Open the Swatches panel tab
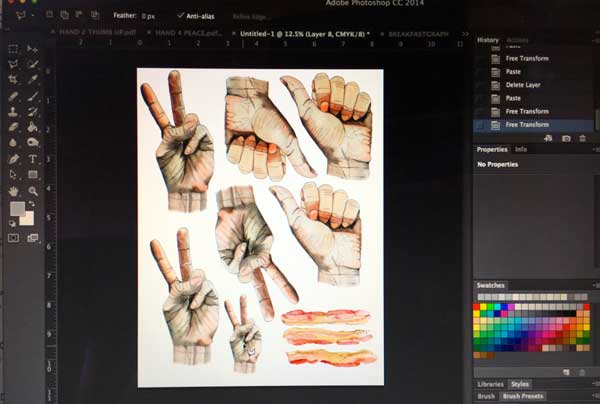The width and height of the screenshot is (600, 404). [x=491, y=285]
